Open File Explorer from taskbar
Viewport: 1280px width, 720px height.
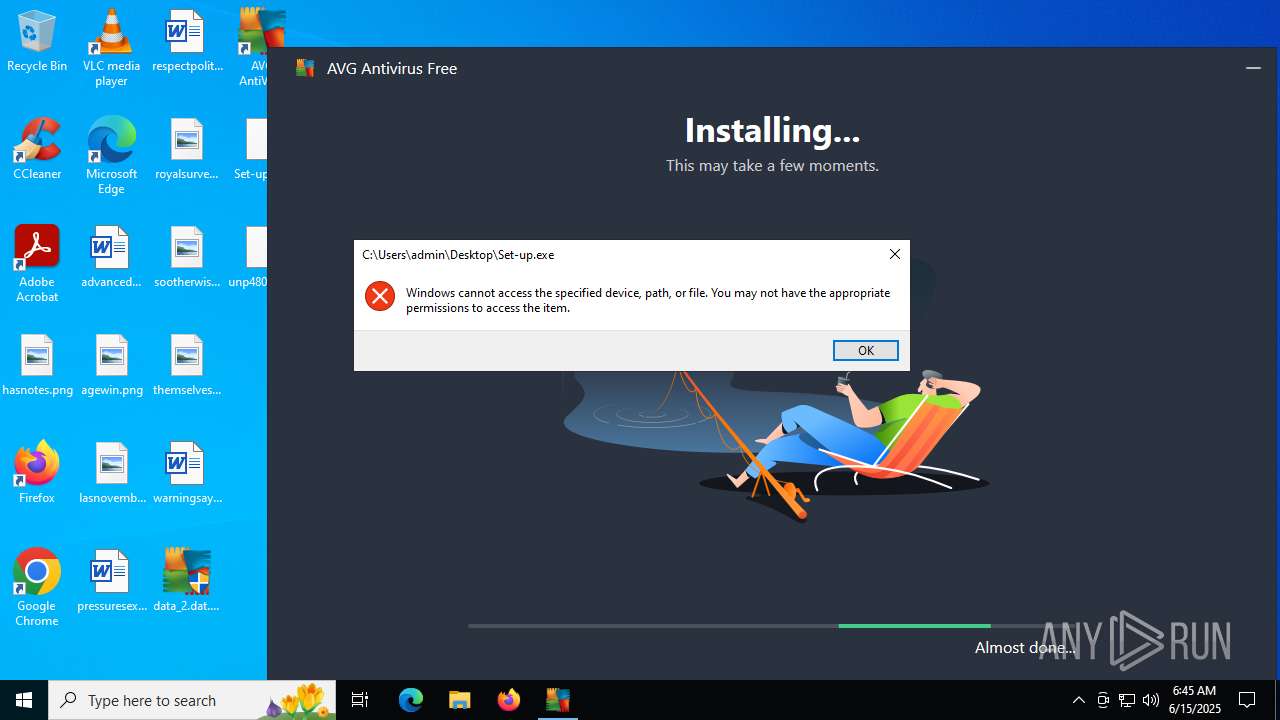click(460, 700)
